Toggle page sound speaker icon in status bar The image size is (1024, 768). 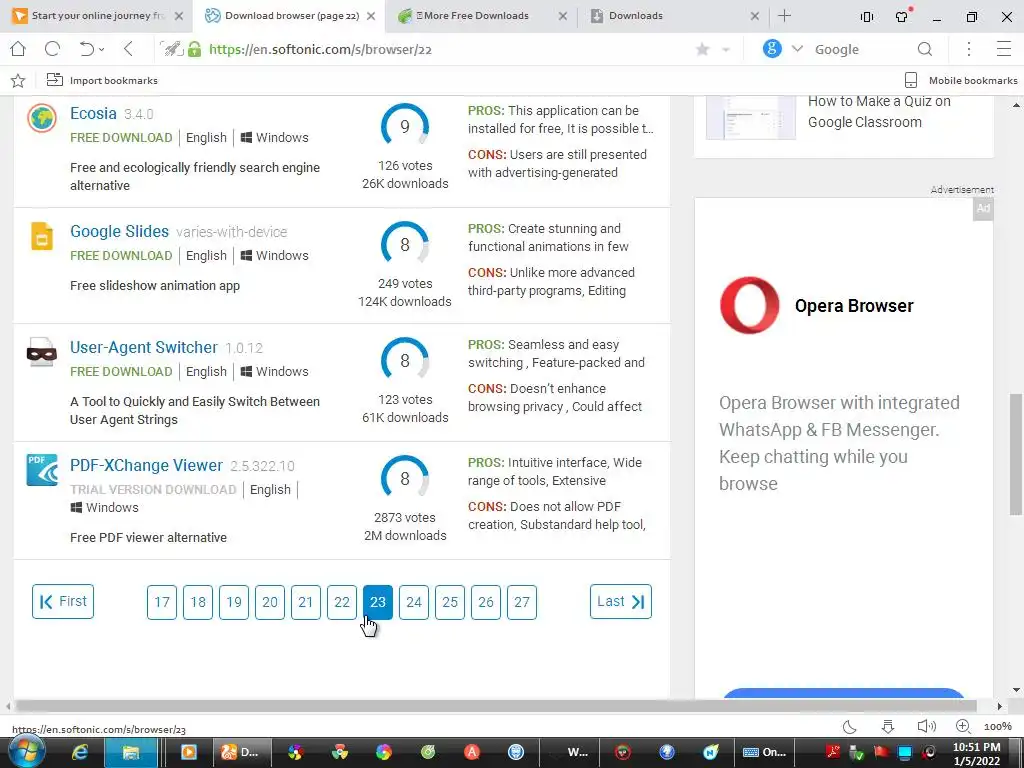(x=926, y=726)
